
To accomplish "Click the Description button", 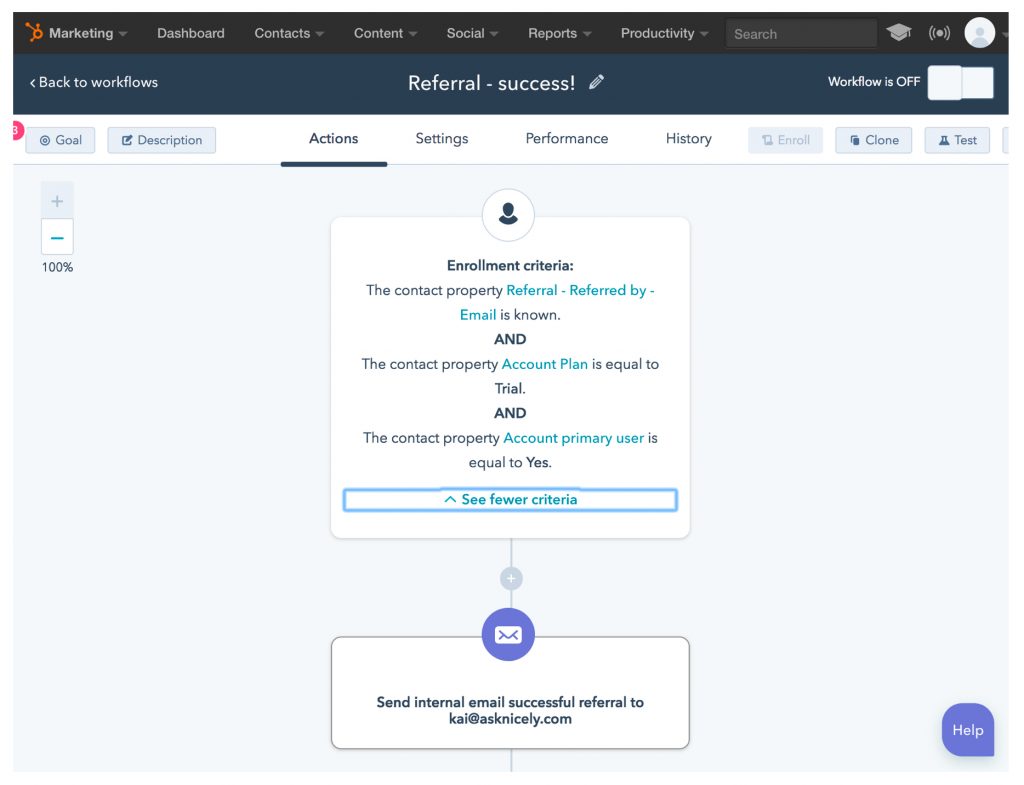I will coord(161,140).
